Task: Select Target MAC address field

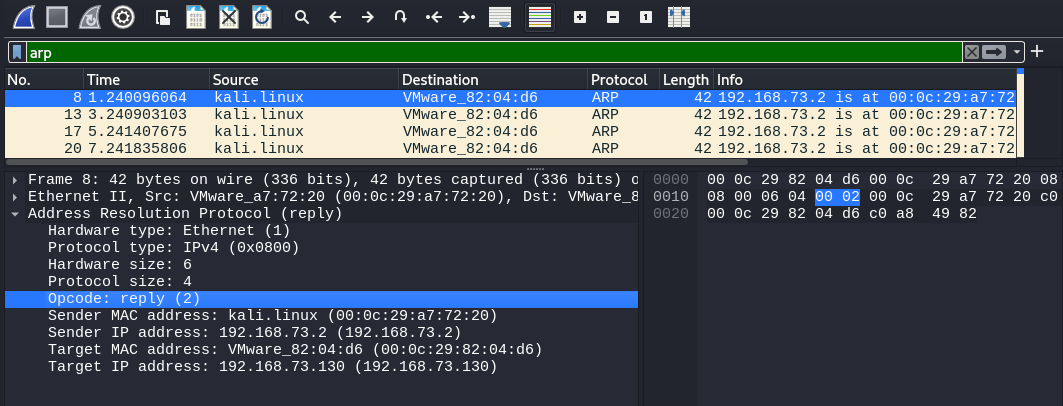Action: click(x=321, y=350)
